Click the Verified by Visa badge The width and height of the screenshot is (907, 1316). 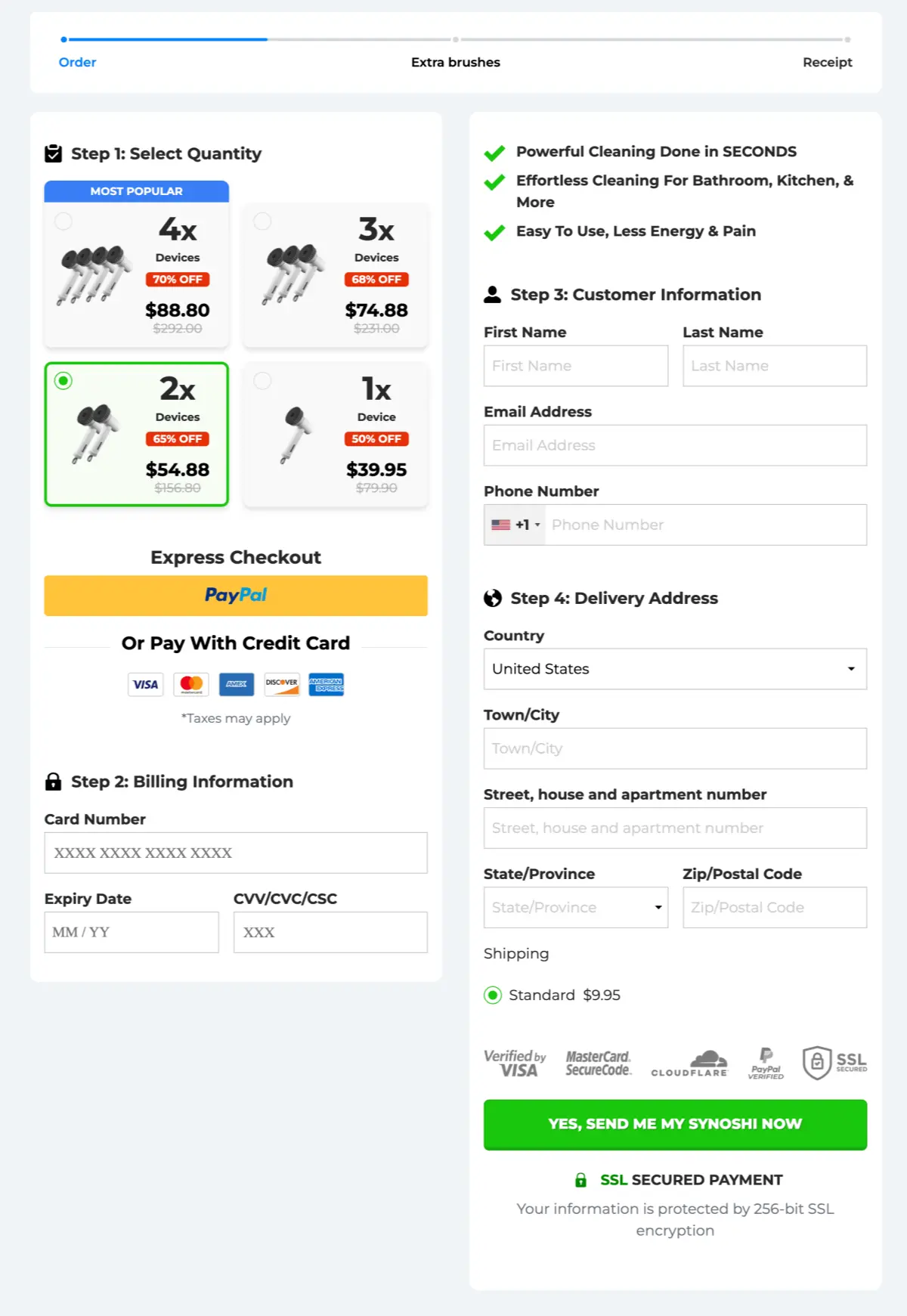click(x=515, y=1063)
